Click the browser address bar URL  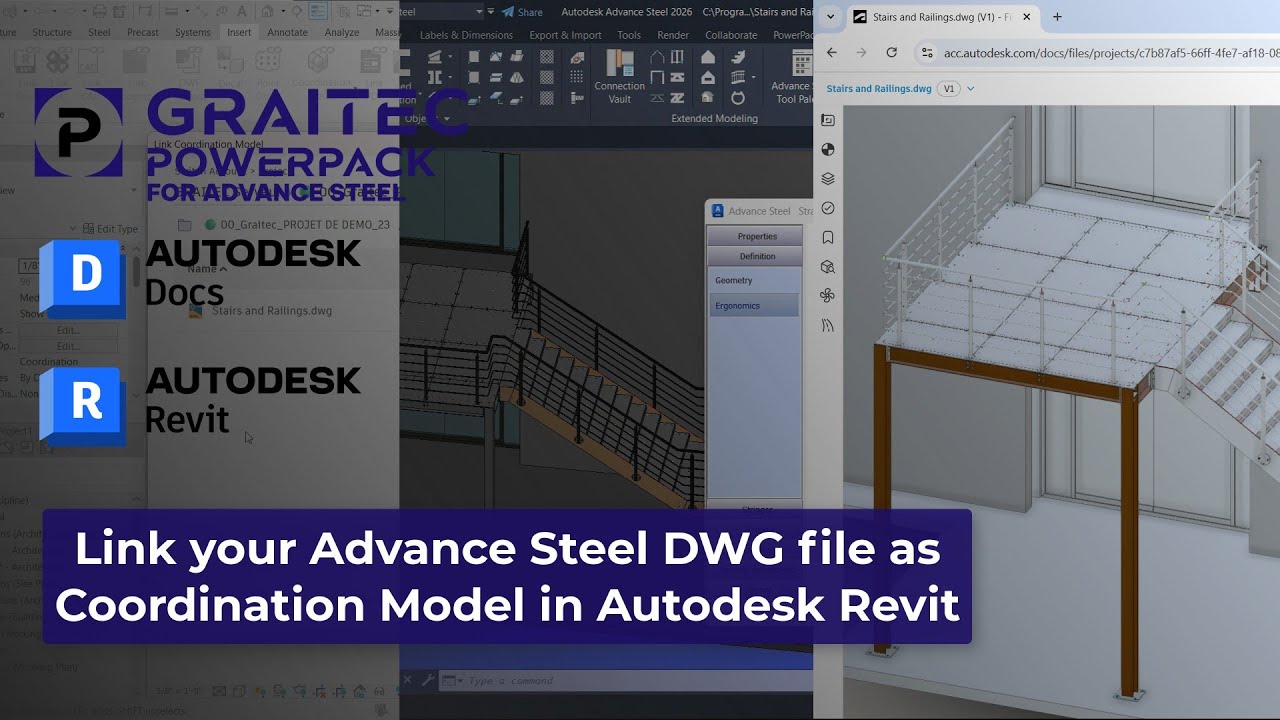(1110, 52)
